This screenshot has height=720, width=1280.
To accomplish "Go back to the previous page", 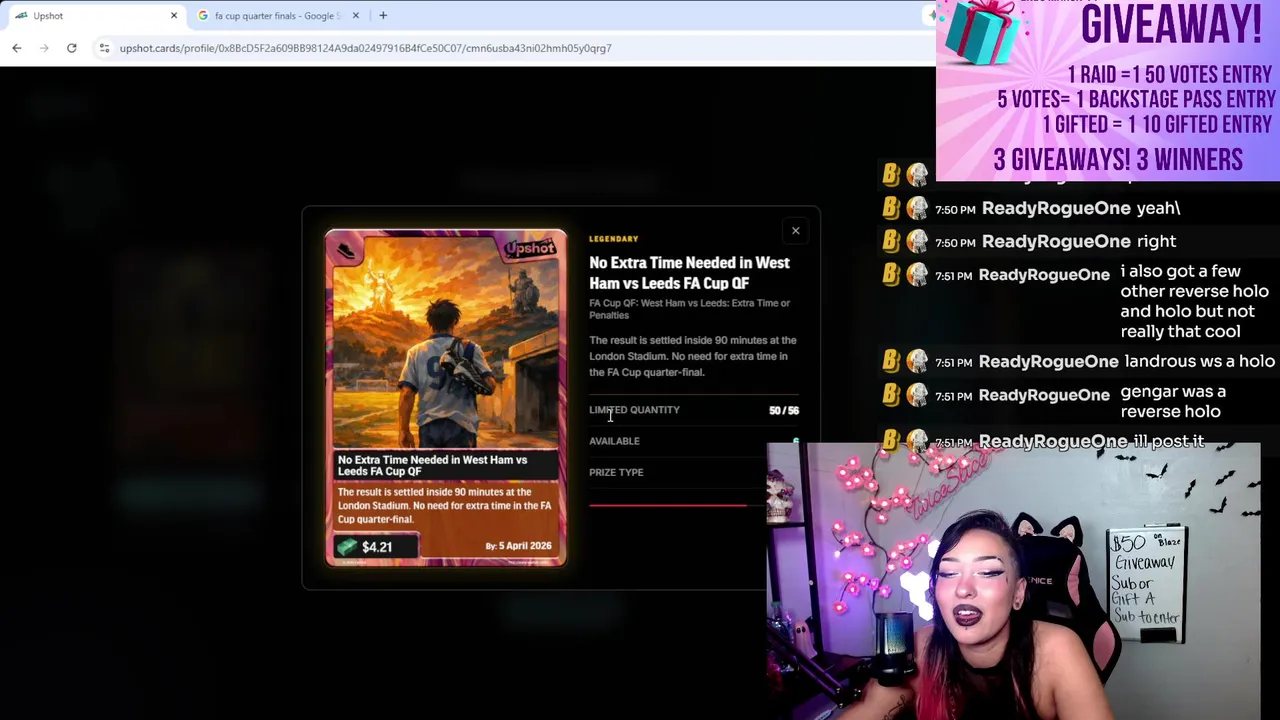I will pos(17,48).
